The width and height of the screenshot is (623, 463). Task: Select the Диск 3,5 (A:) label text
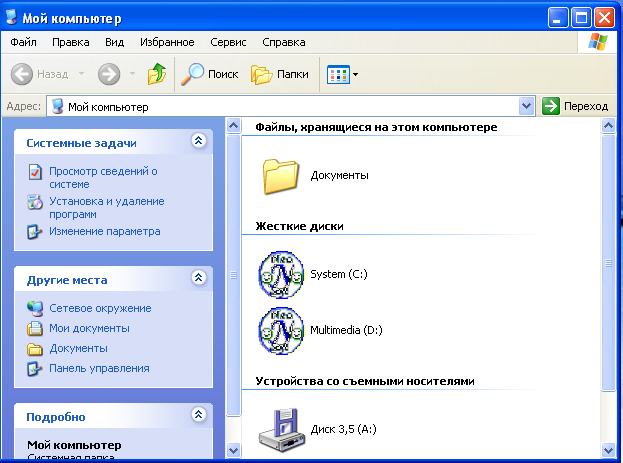pyautogui.click(x=344, y=429)
